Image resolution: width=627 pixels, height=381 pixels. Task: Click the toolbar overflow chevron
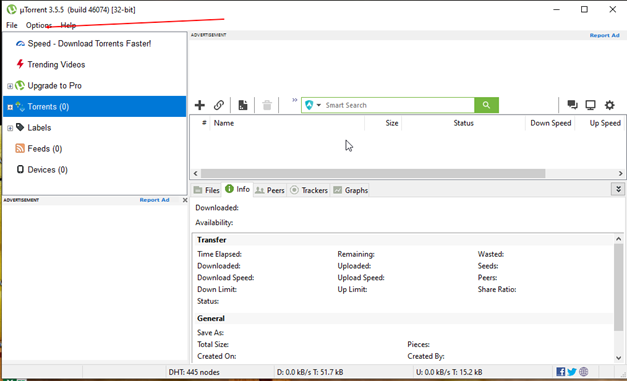(295, 100)
